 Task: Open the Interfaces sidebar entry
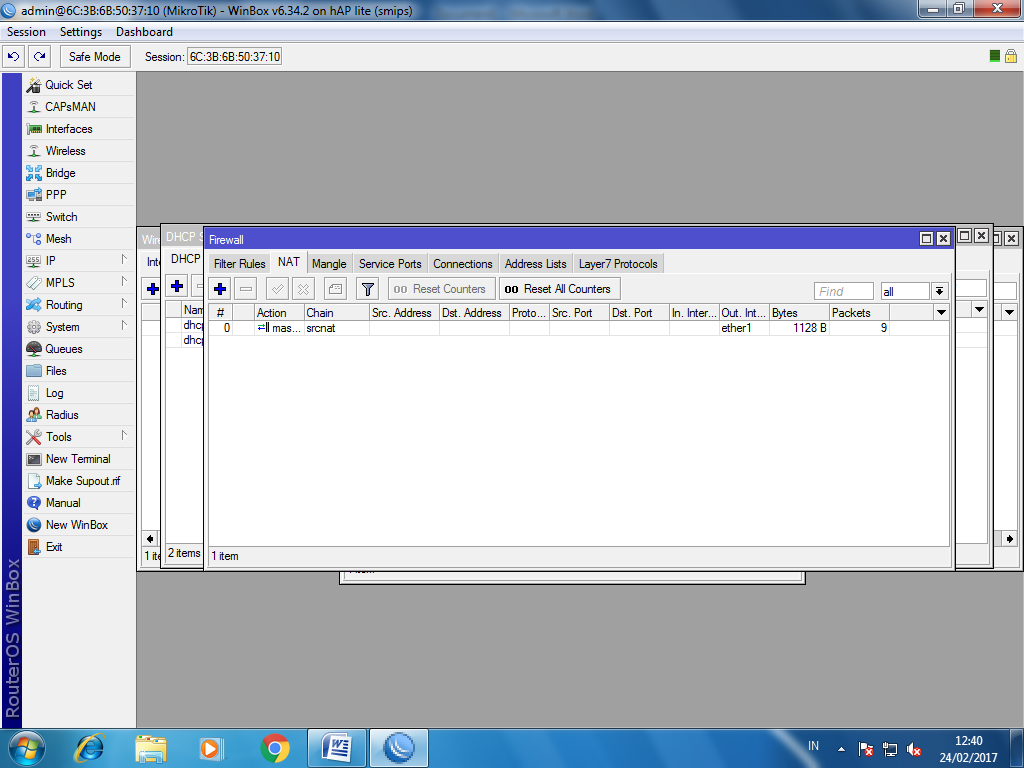[x=78, y=129]
